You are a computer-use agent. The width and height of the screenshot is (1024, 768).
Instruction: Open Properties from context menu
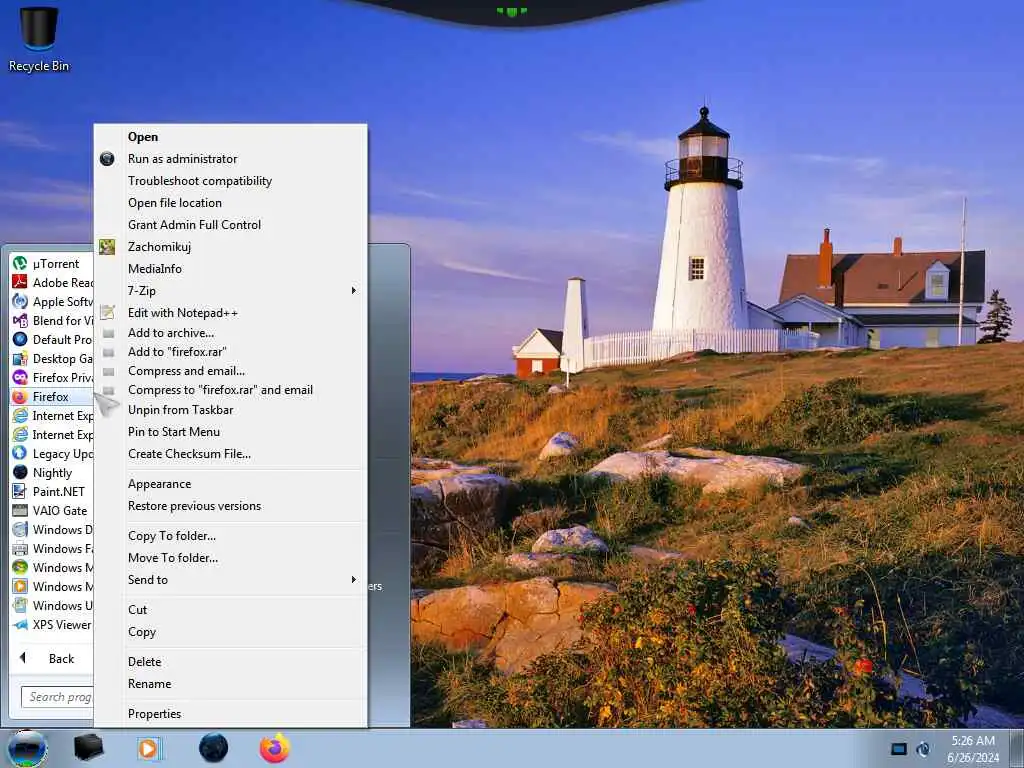pos(154,714)
